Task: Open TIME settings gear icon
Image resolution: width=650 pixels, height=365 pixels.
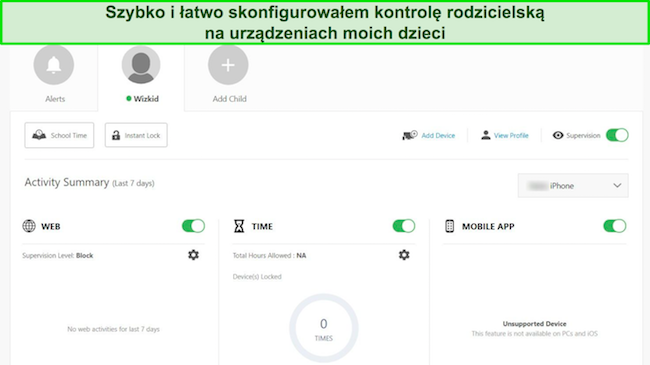Action: point(404,255)
